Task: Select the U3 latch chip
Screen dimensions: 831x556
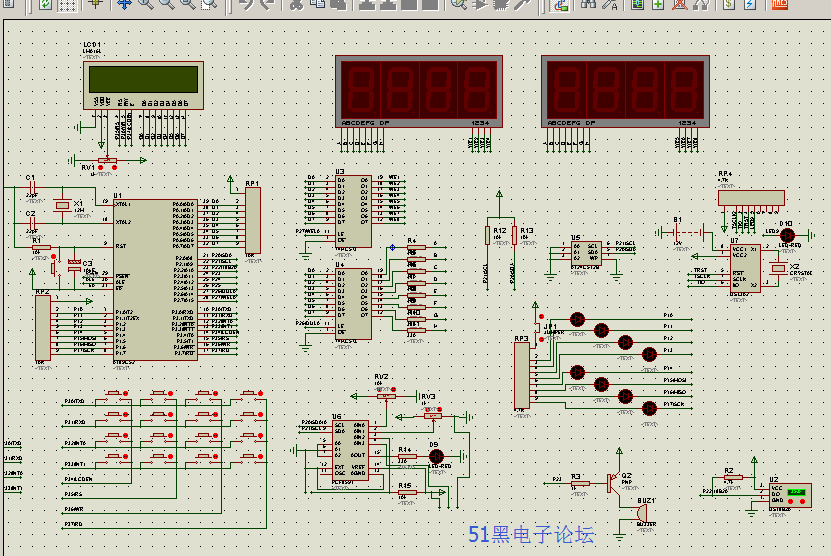Action: (353, 211)
